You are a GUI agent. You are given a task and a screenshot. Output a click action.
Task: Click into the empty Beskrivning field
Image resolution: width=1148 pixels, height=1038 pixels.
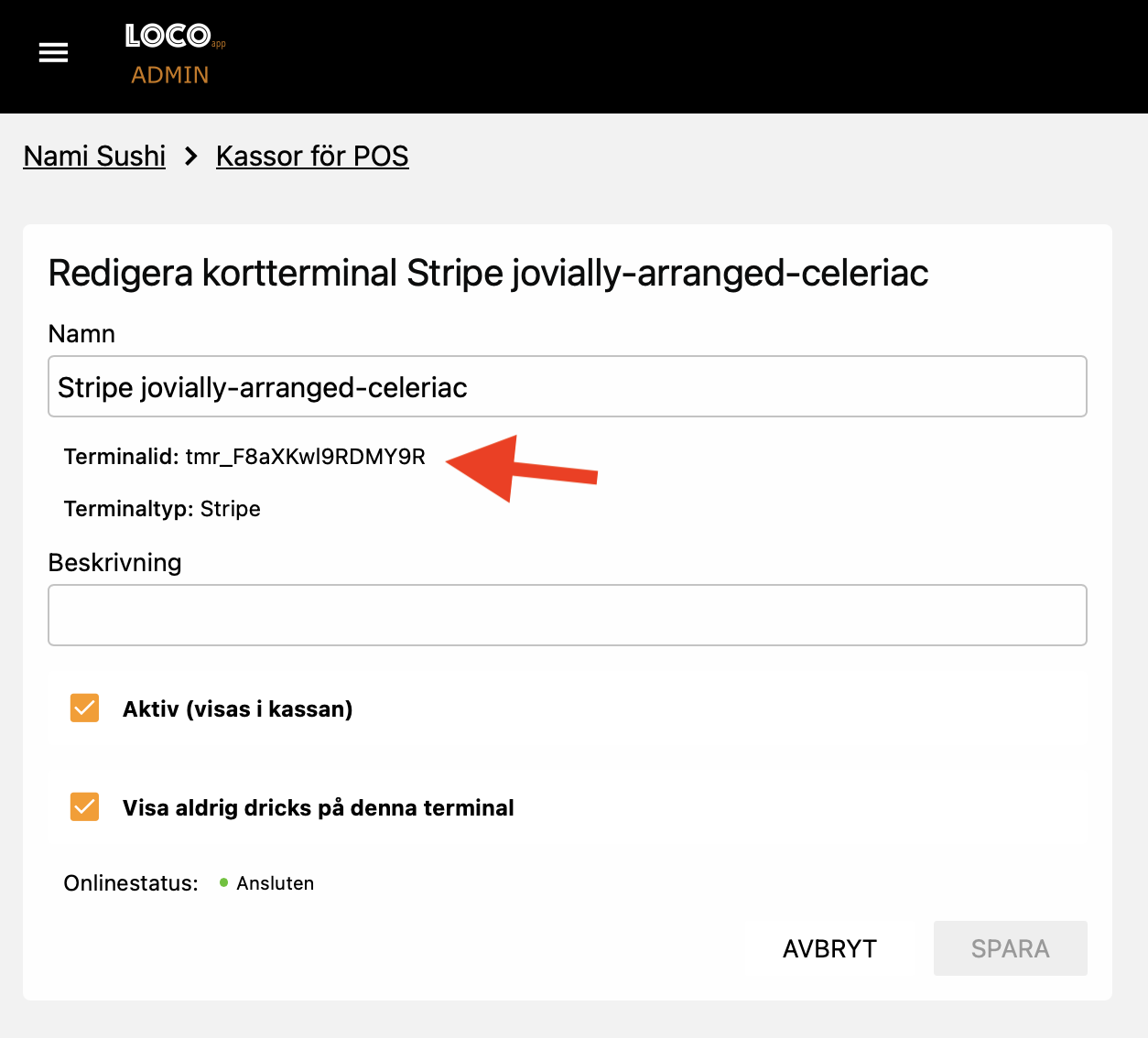click(x=567, y=615)
